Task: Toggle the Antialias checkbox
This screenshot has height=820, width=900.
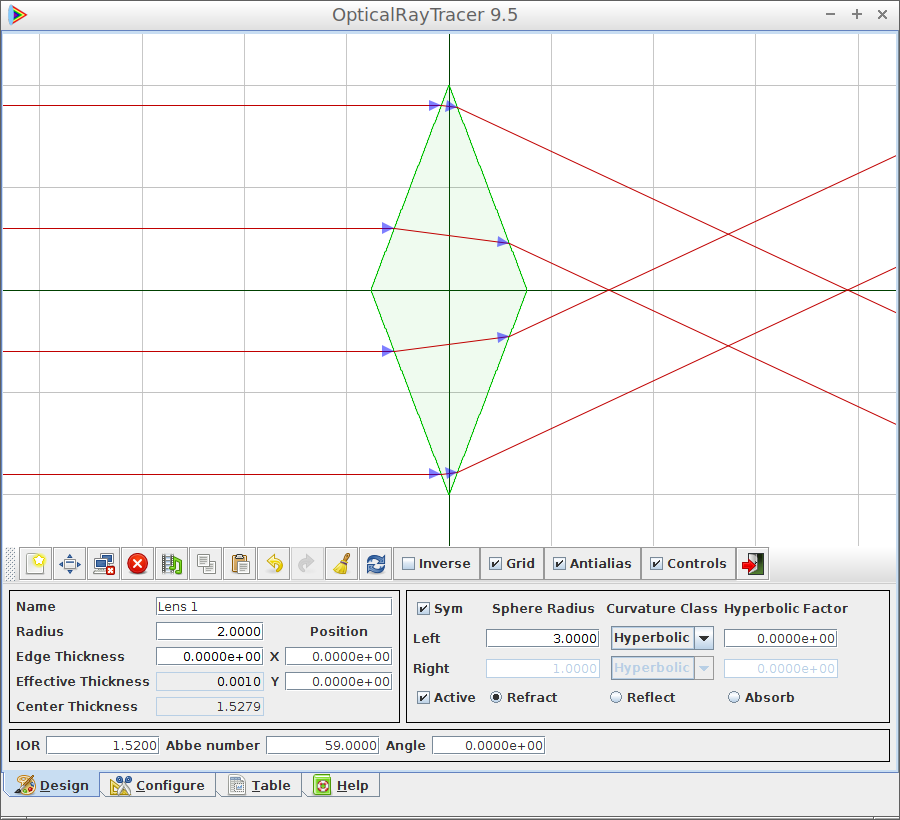Action: (x=560, y=564)
